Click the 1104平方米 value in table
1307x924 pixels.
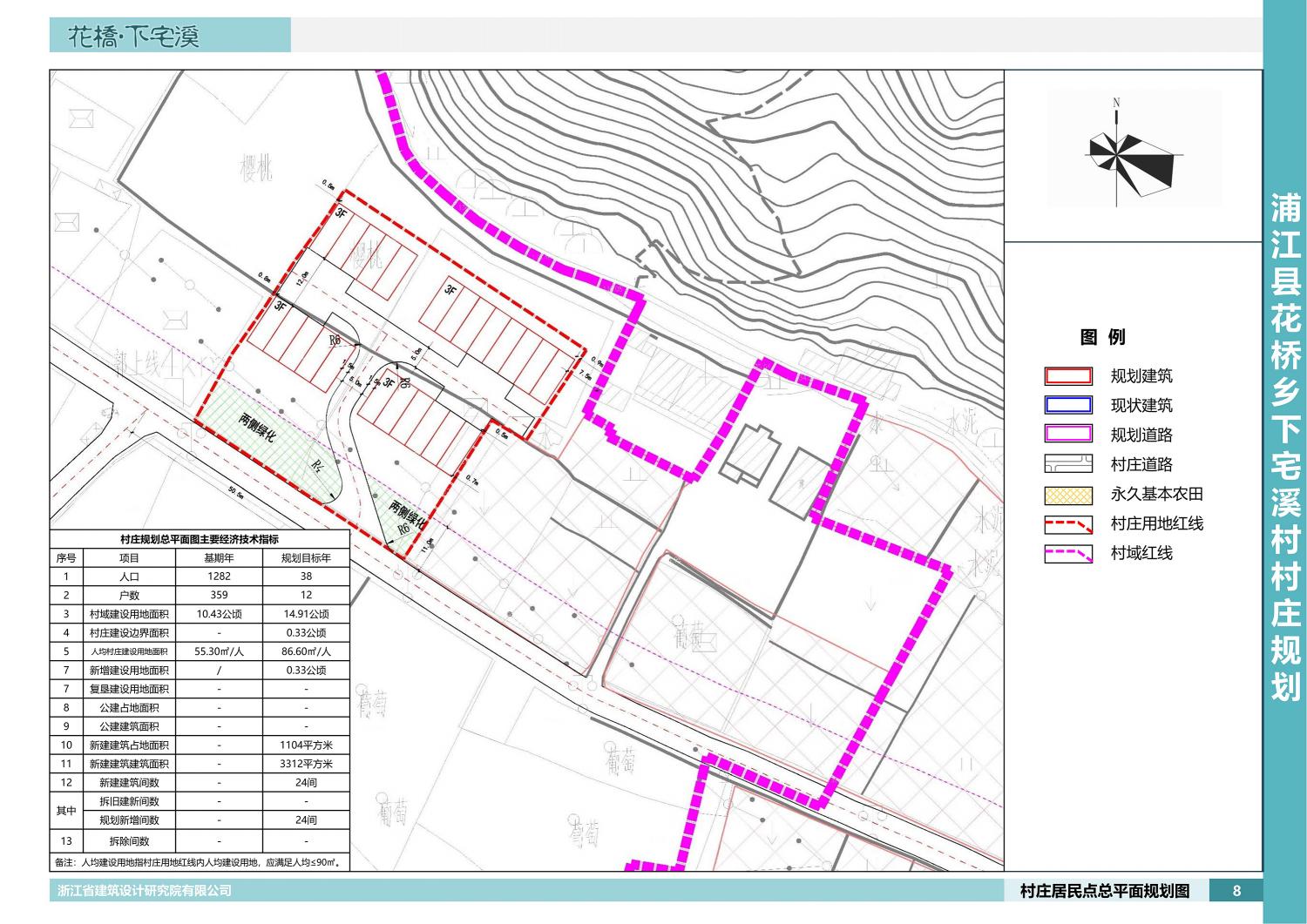pyautogui.click(x=306, y=745)
